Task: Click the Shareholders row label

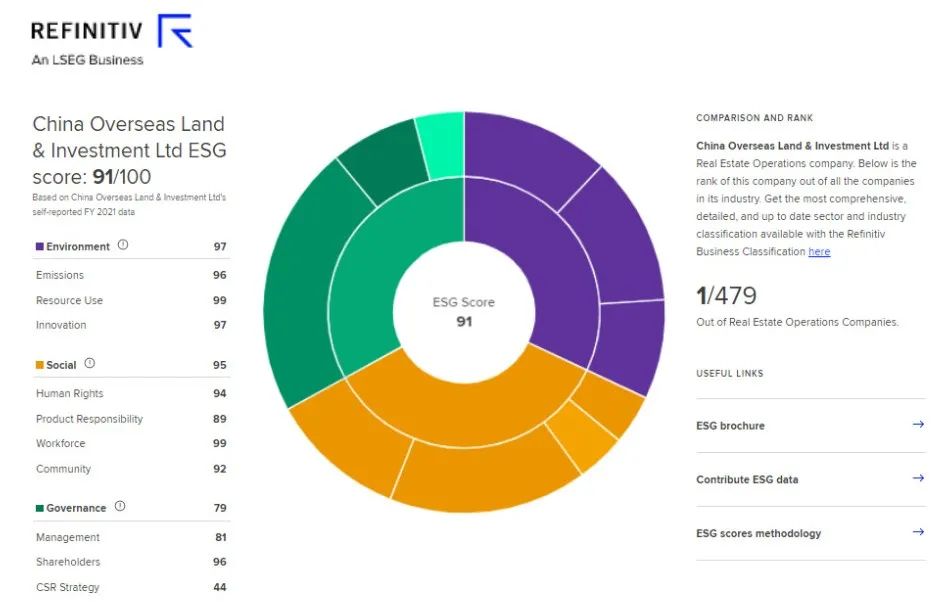Action: (68, 562)
